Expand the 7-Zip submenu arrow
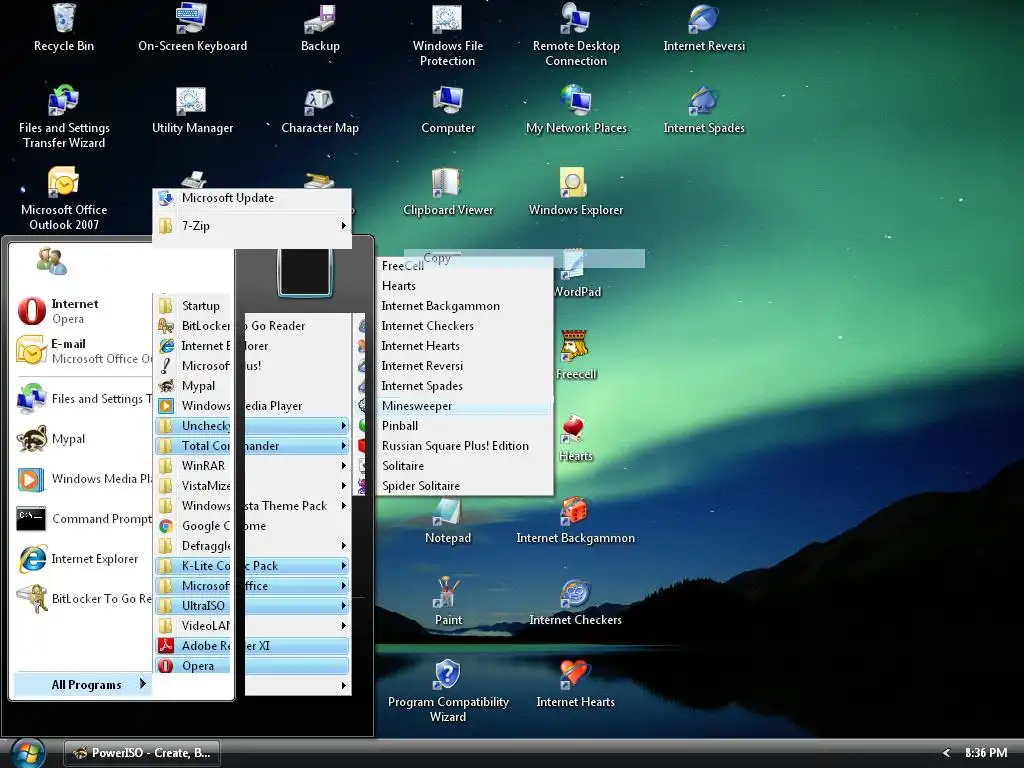 (344, 226)
